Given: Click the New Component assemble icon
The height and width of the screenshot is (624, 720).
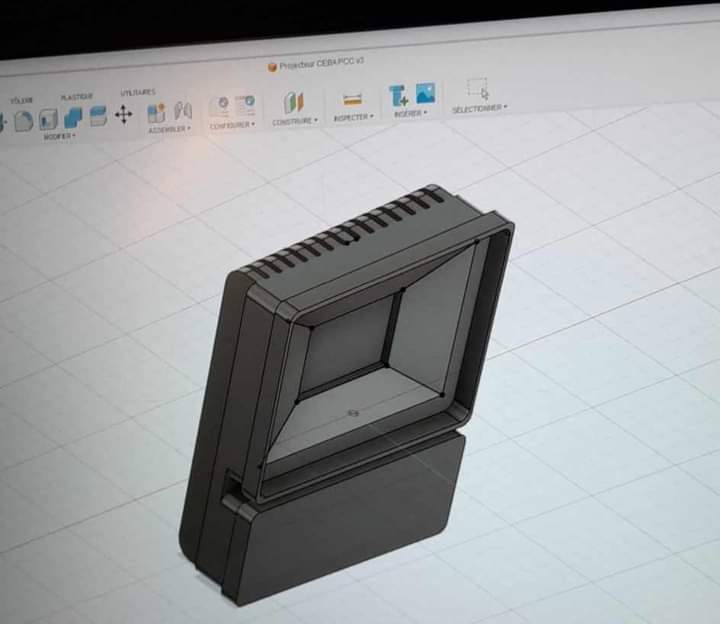Looking at the screenshot, I should coord(157,112).
